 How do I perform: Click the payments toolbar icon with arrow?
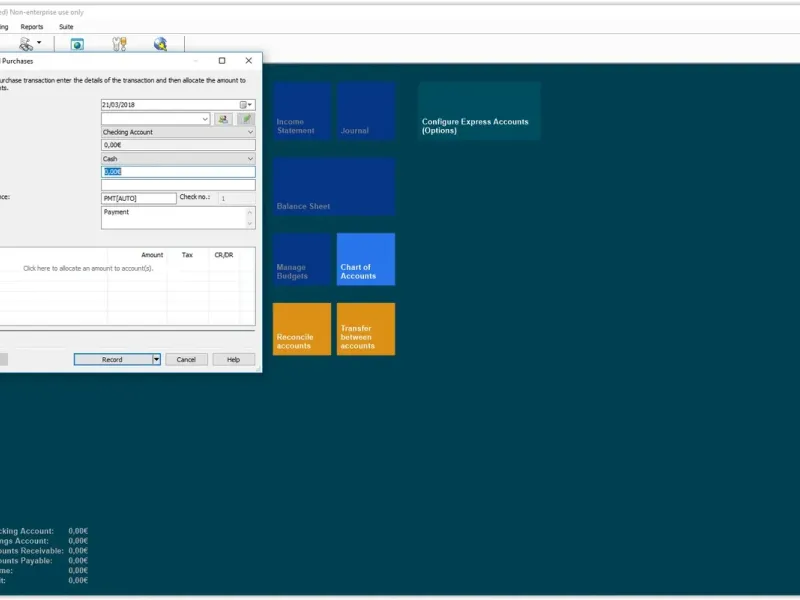tap(27, 44)
